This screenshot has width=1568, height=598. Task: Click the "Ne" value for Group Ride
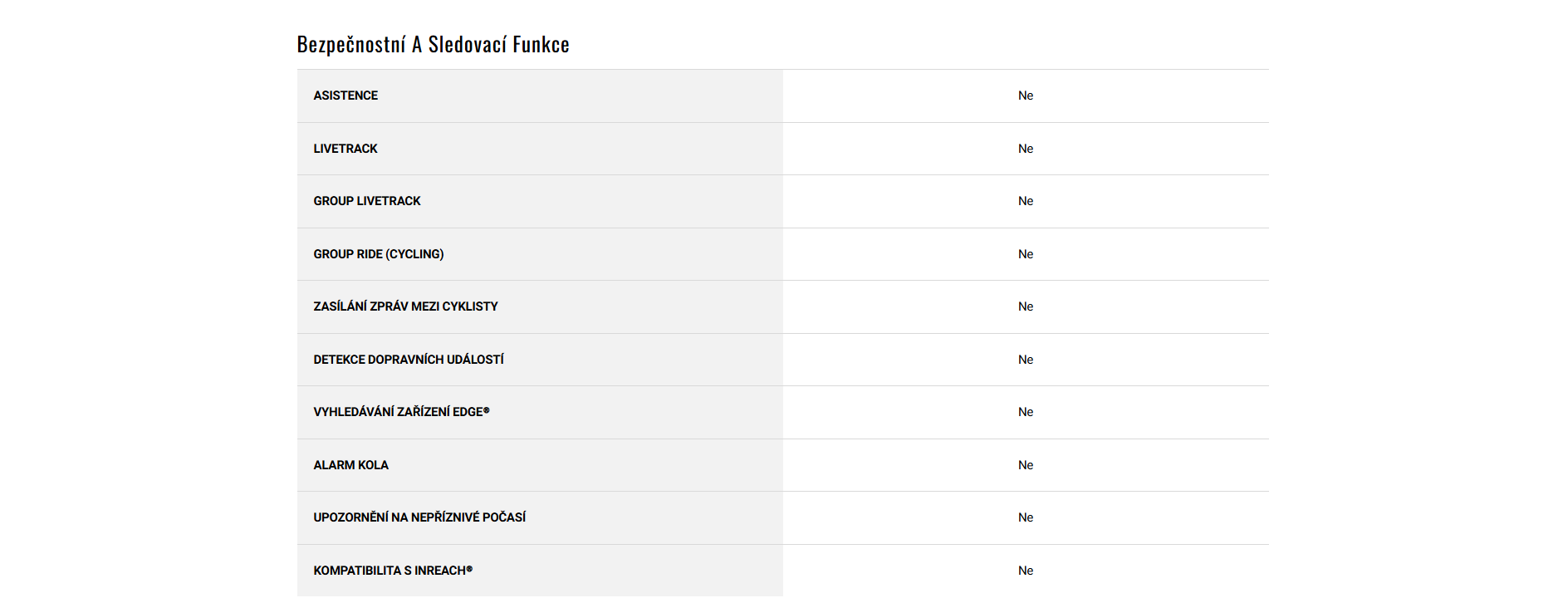(1026, 254)
